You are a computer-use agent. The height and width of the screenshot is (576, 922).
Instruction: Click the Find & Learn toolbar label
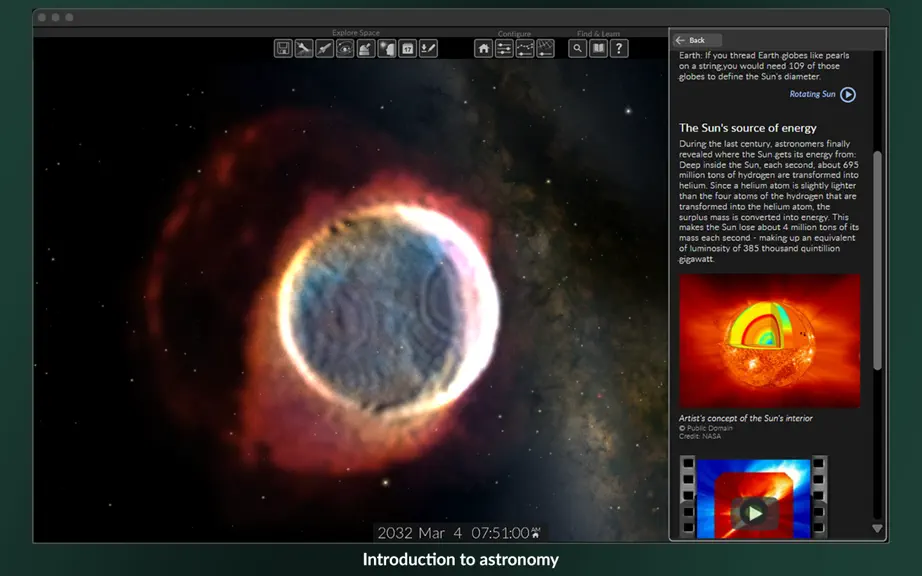point(598,34)
